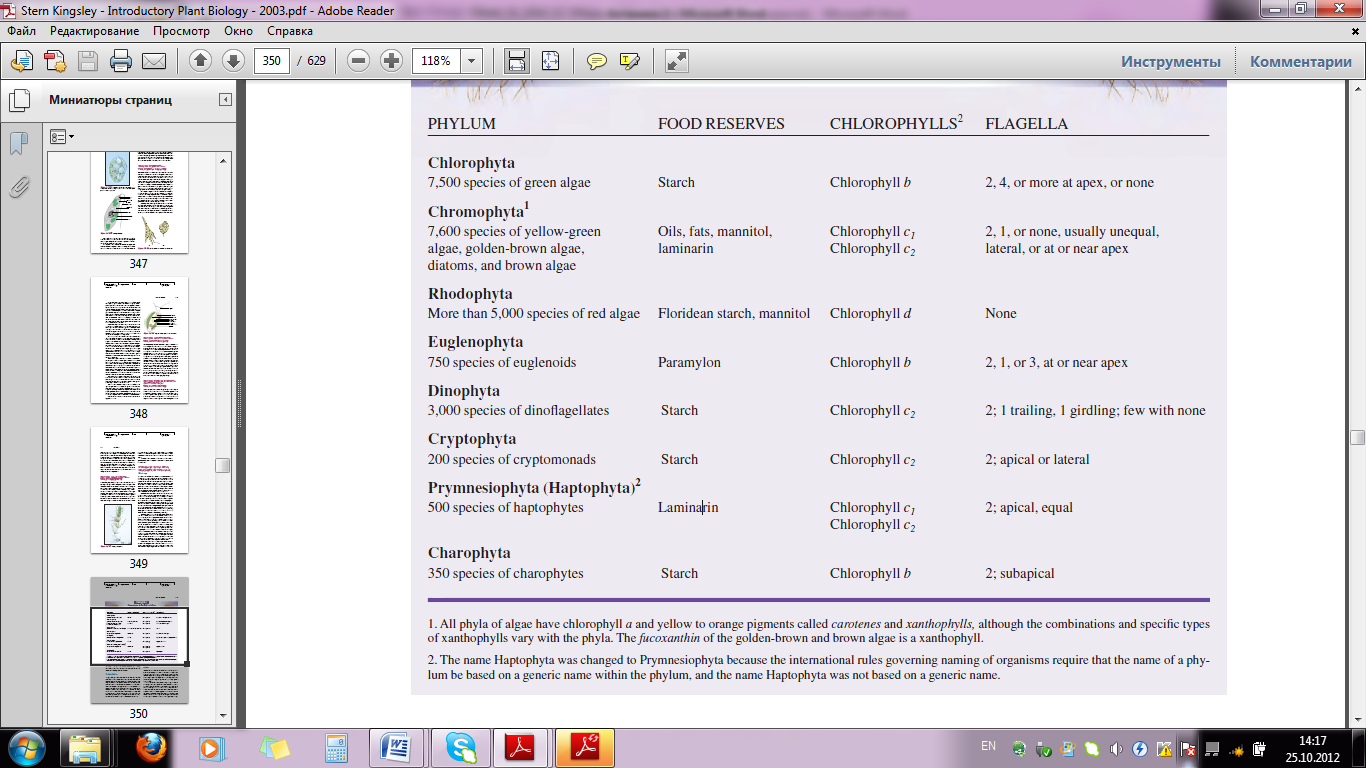
Task: Toggle fit width scrolling mode icon
Action: click(x=516, y=61)
